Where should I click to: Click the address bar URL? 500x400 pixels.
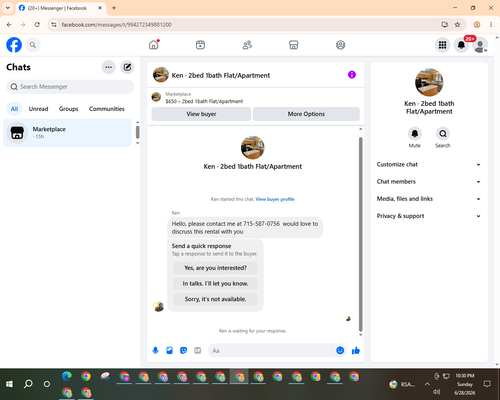(116, 25)
